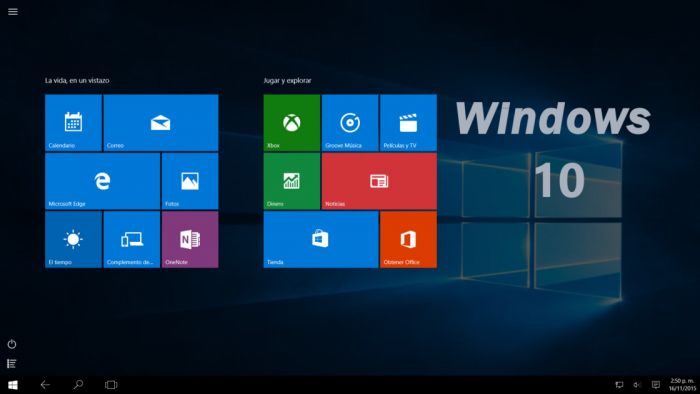Launch the Xbox tile

pyautogui.click(x=292, y=123)
